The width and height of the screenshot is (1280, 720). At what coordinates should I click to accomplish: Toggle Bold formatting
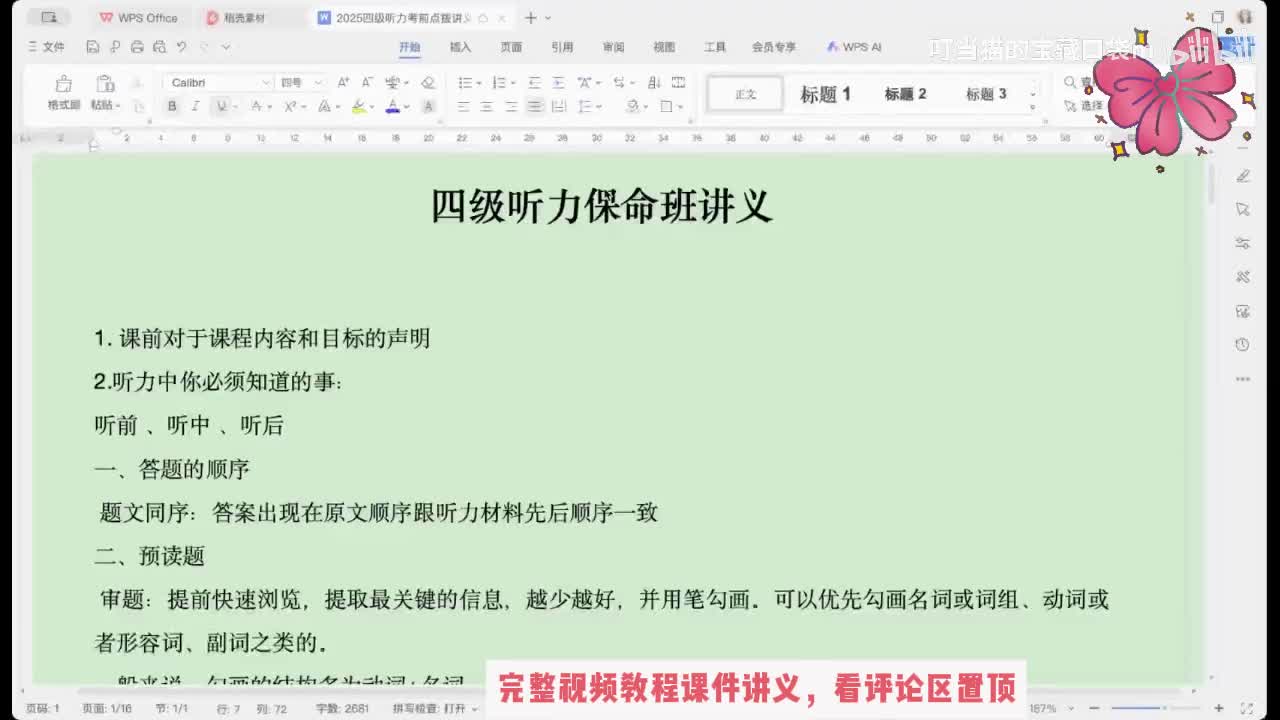(x=172, y=106)
